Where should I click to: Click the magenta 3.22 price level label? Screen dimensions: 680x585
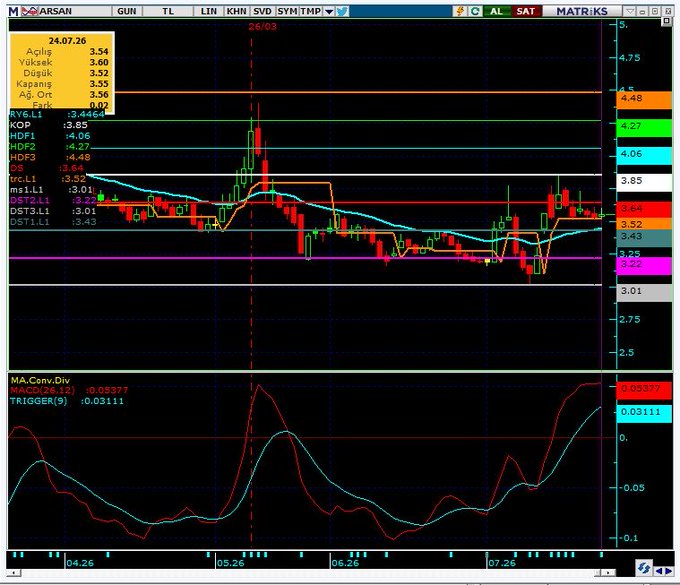tap(644, 265)
